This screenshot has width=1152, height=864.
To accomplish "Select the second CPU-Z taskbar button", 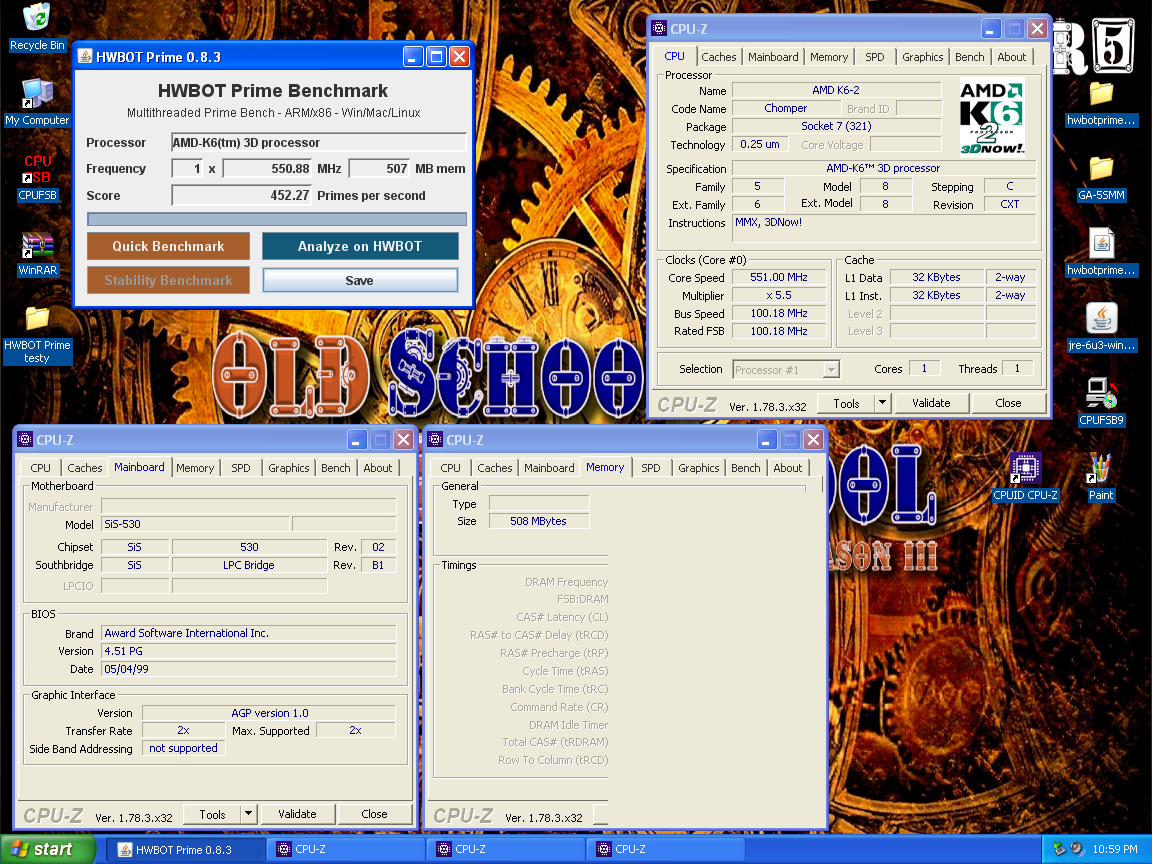I will 505,849.
